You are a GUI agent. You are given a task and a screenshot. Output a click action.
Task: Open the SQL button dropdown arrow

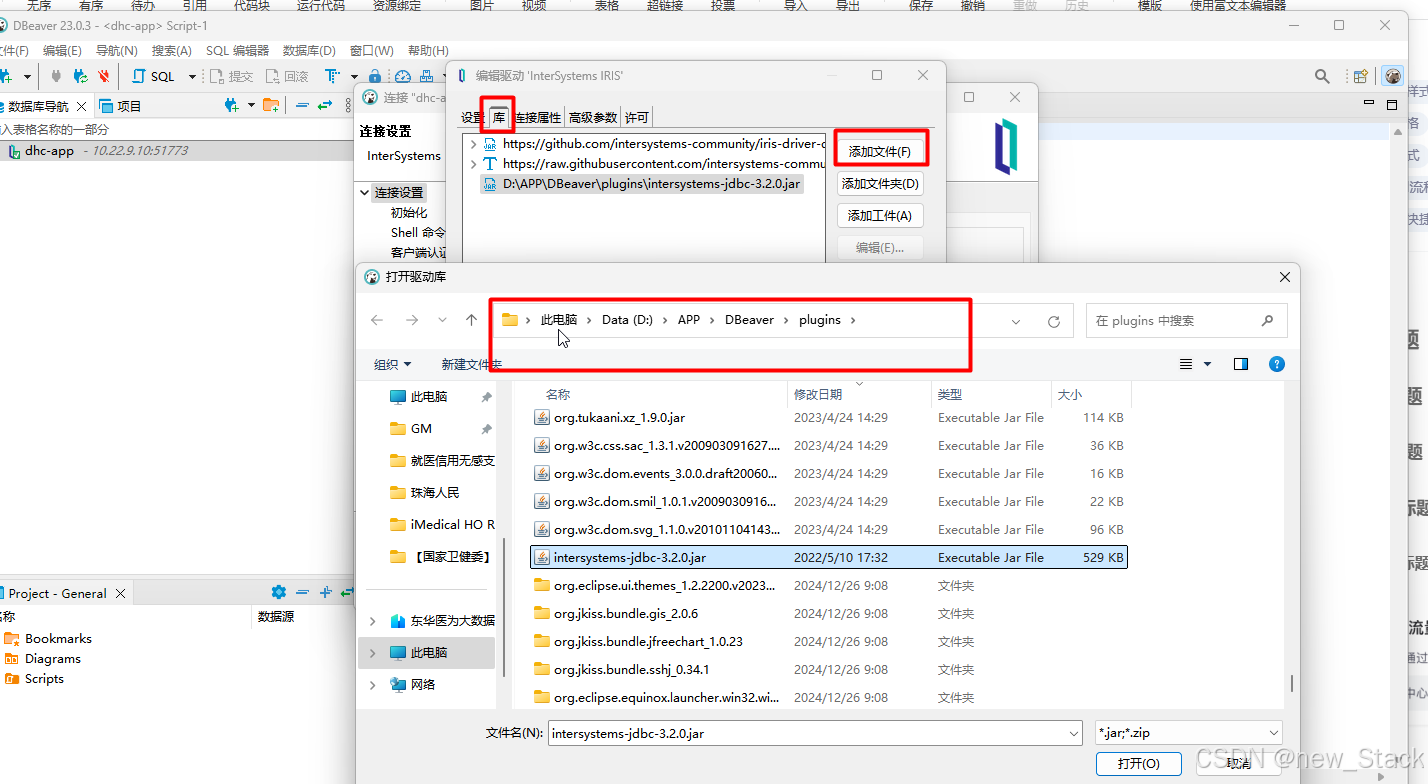(192, 77)
